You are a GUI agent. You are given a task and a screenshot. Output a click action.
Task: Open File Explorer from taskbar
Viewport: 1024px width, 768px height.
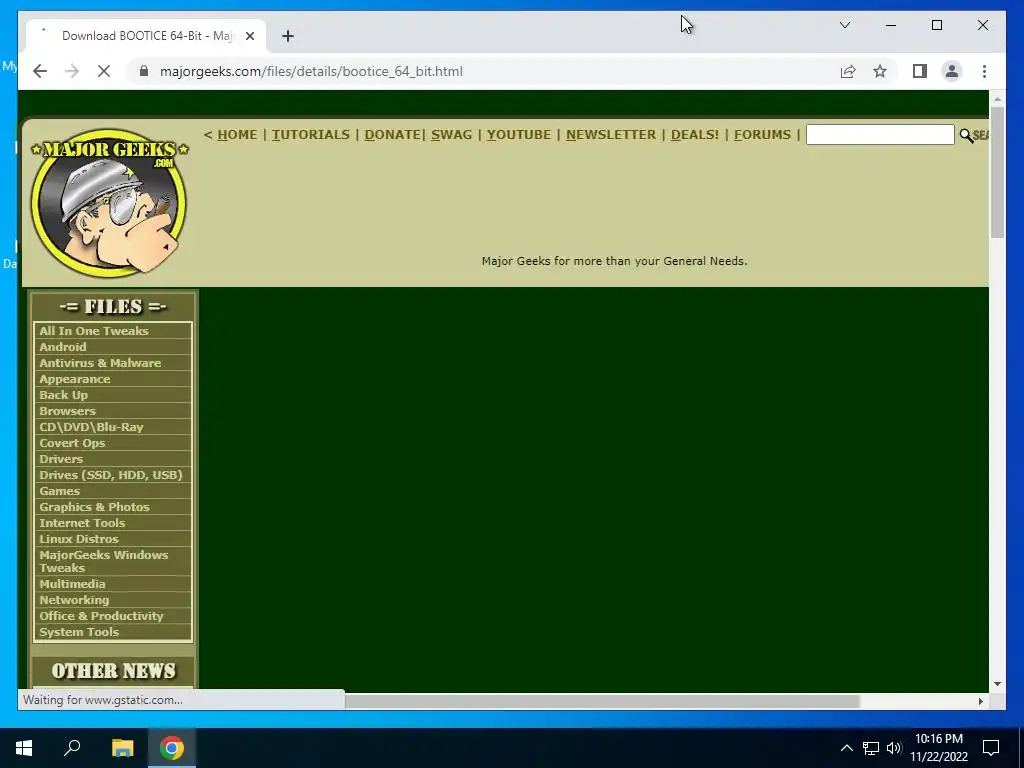tap(122, 748)
